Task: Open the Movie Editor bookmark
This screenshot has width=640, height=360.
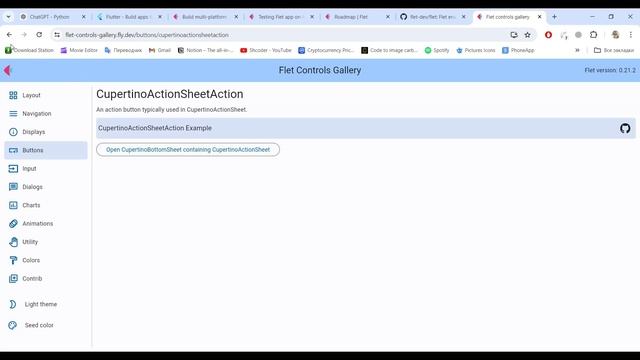Action: click(x=79, y=50)
